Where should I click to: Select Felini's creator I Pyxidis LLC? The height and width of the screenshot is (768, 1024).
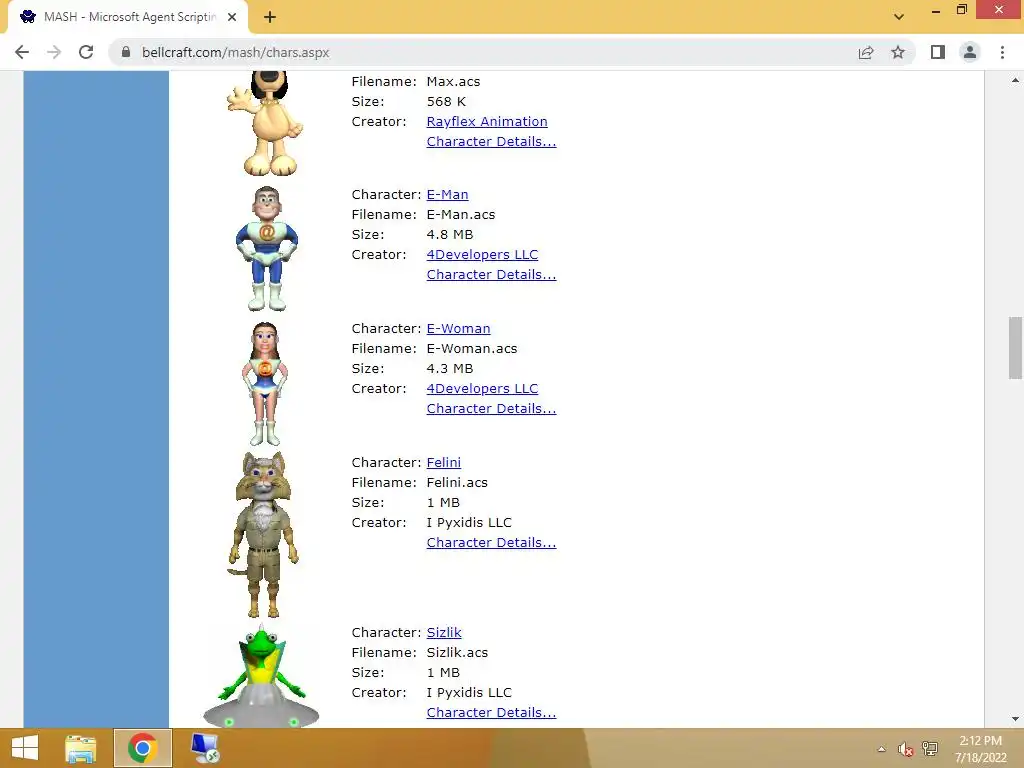pyautogui.click(x=469, y=522)
